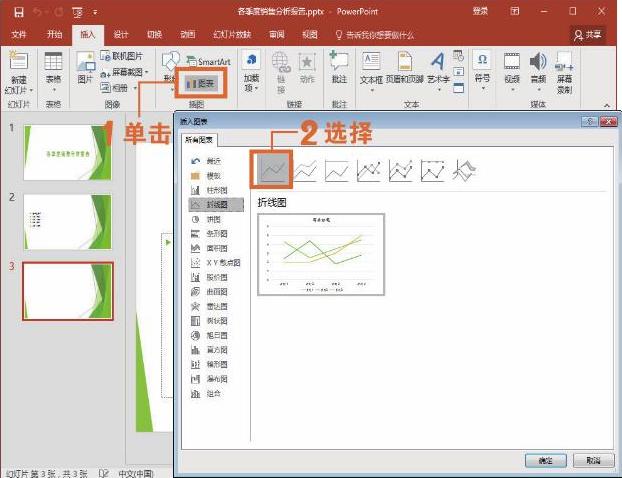Open ribbon display options icon

[x=515, y=12]
